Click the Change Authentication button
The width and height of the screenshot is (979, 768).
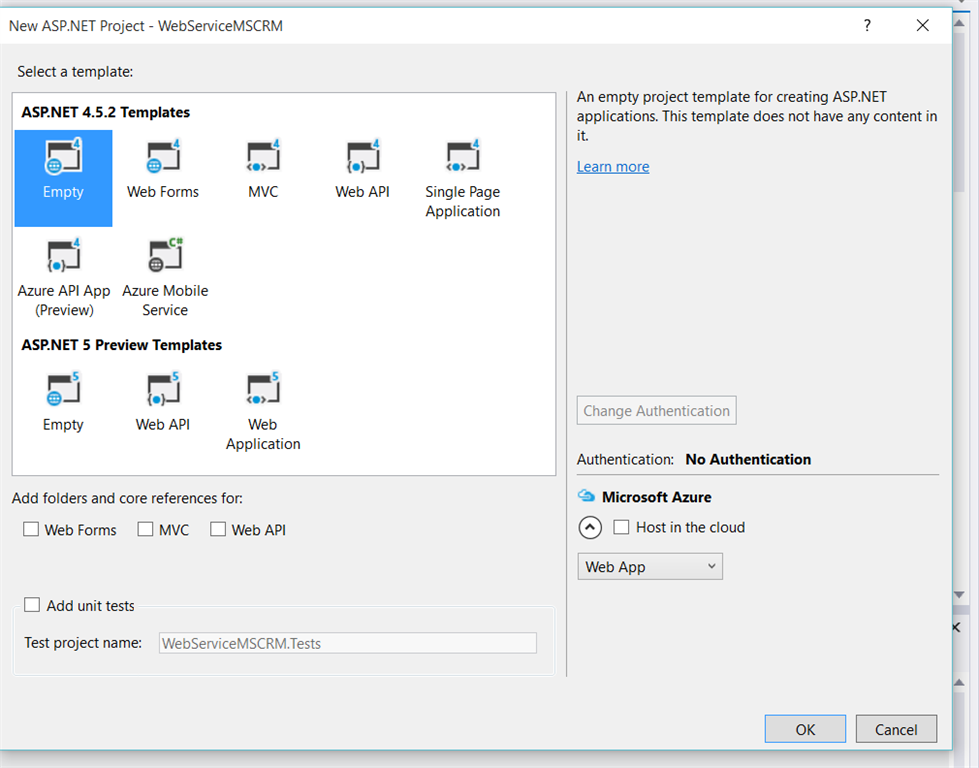tap(656, 410)
